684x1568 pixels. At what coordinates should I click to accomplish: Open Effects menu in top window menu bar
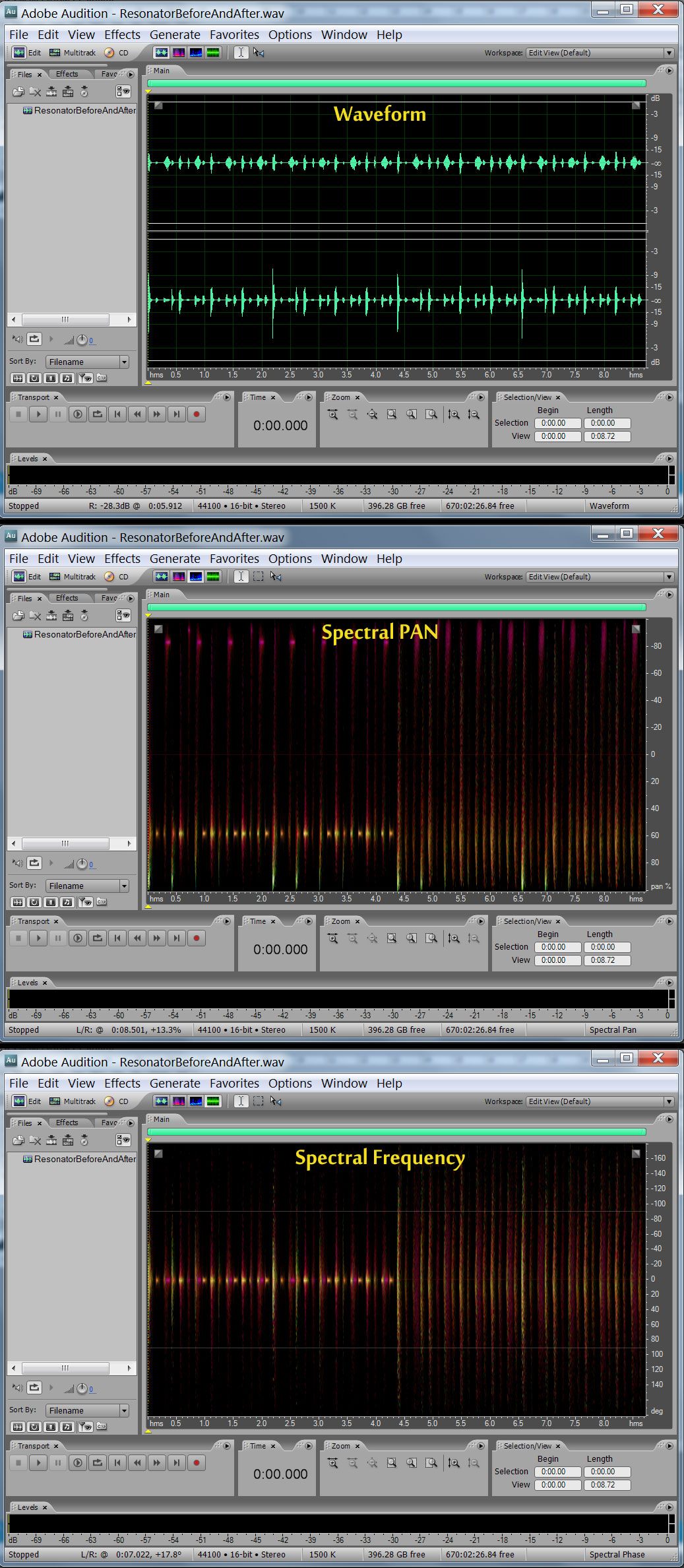tap(122, 35)
